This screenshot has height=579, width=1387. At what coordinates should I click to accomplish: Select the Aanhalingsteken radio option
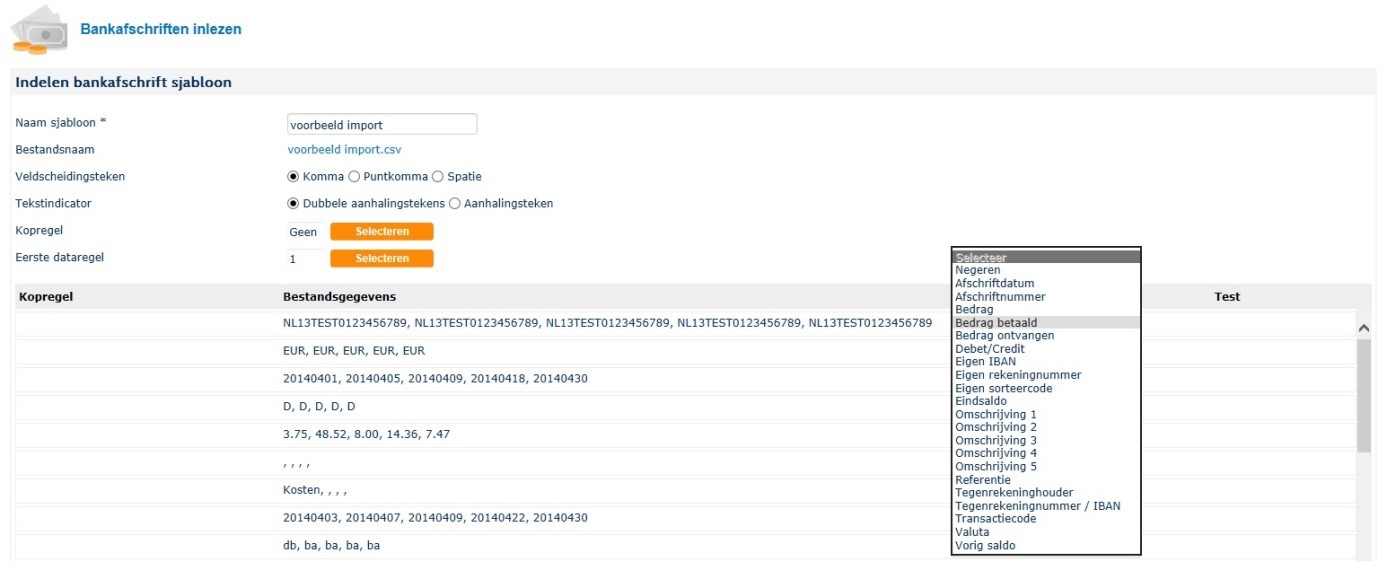point(455,204)
